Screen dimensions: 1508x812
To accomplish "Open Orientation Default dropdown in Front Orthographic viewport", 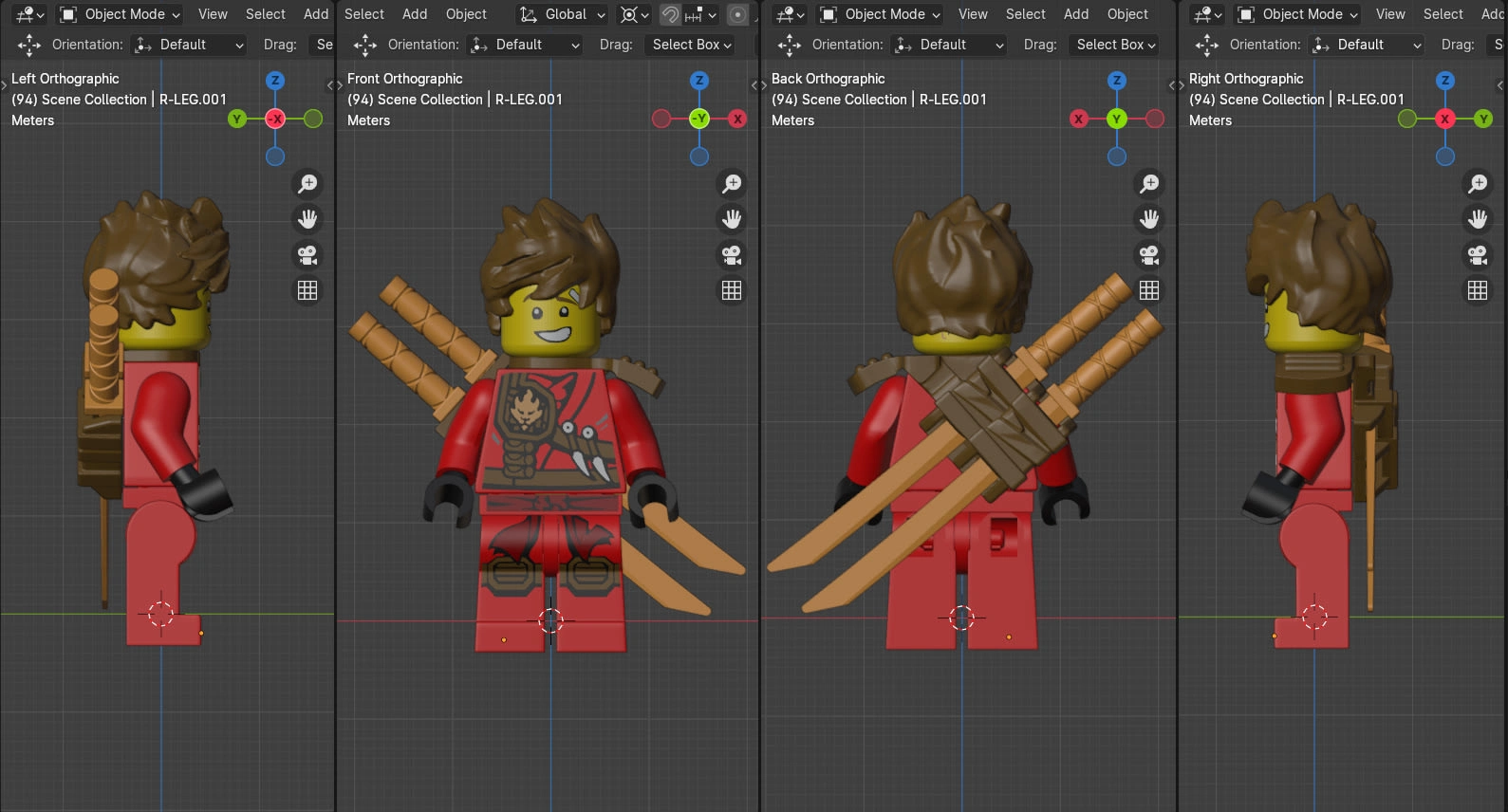I will [526, 45].
